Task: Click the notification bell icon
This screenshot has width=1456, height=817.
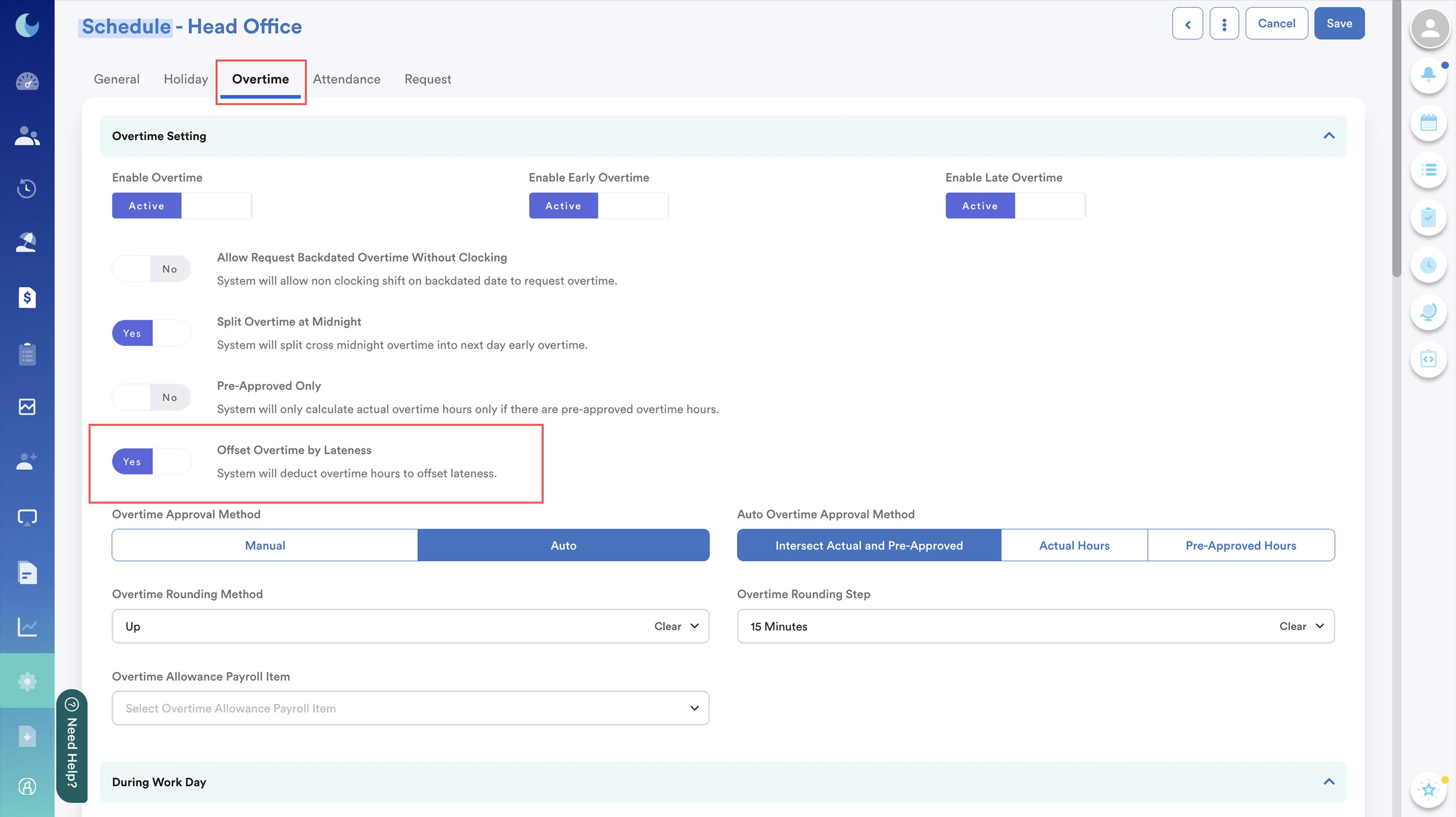Action: click(1428, 74)
